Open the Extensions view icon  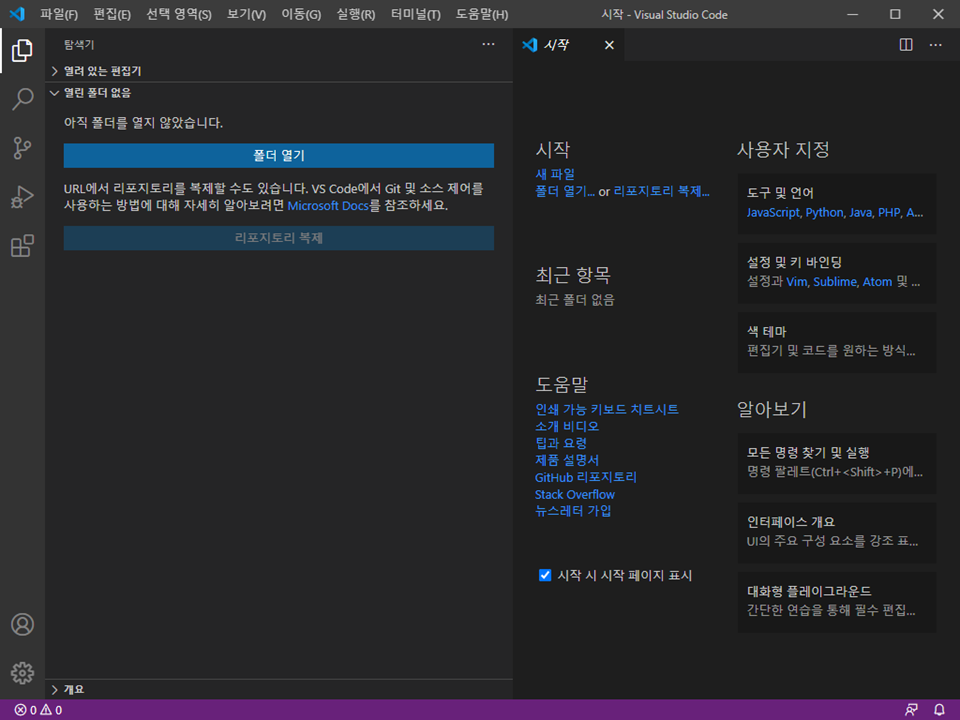[x=22, y=246]
